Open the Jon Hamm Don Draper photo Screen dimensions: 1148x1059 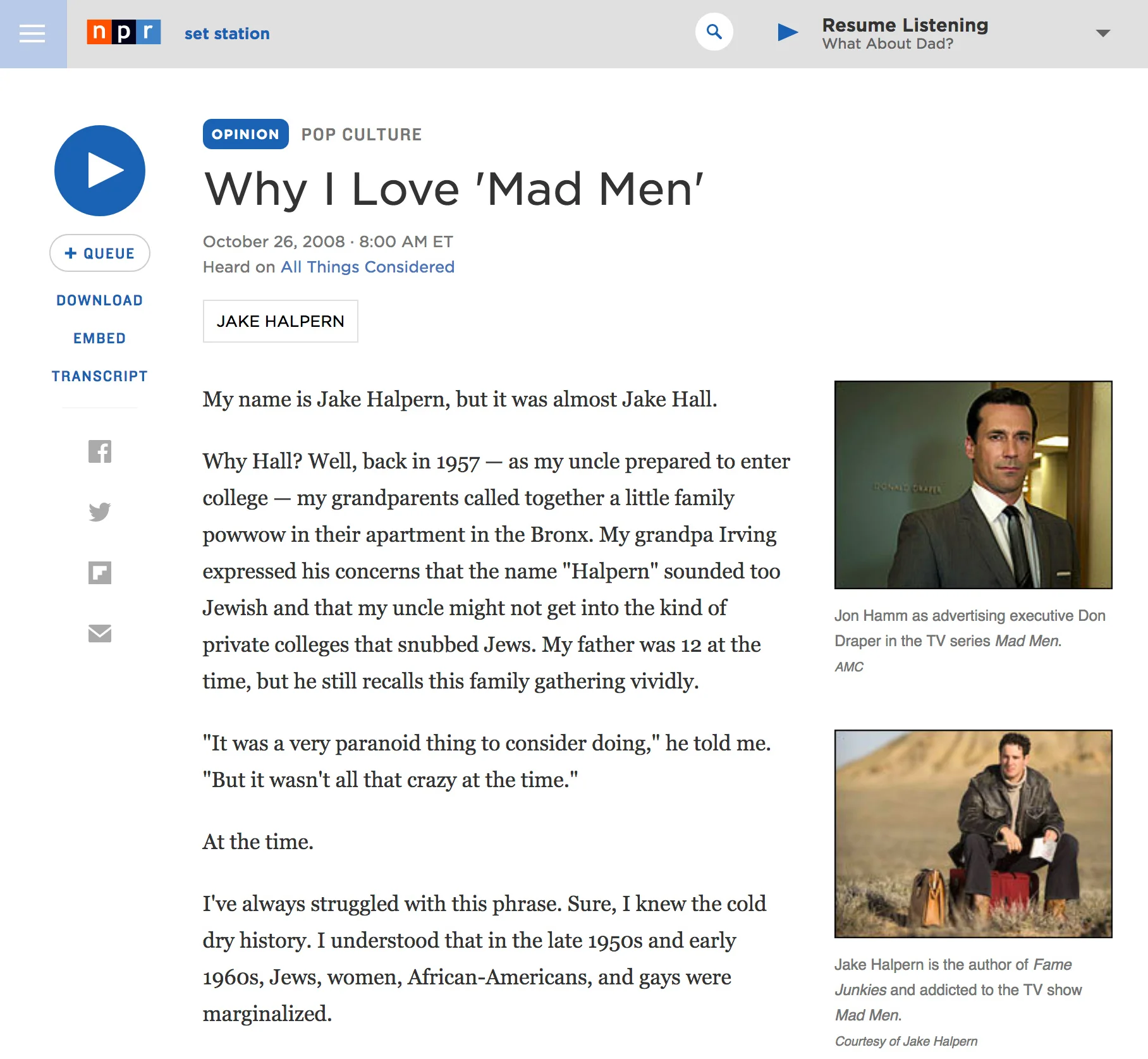(x=974, y=485)
